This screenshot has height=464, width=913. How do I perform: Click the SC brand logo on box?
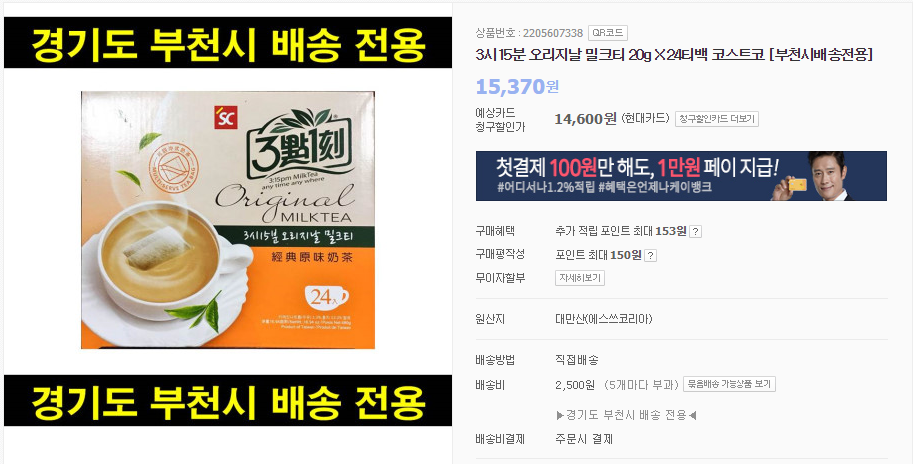(x=225, y=117)
